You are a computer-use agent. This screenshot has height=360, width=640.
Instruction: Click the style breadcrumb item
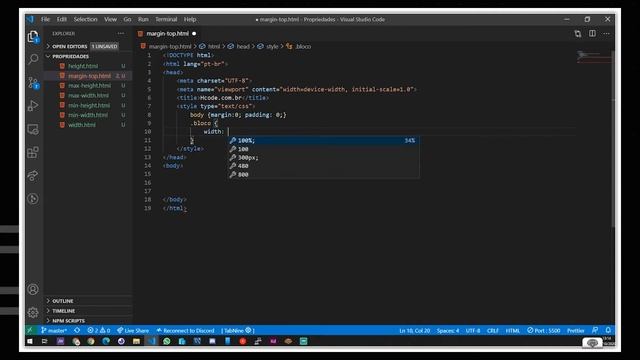point(272,47)
